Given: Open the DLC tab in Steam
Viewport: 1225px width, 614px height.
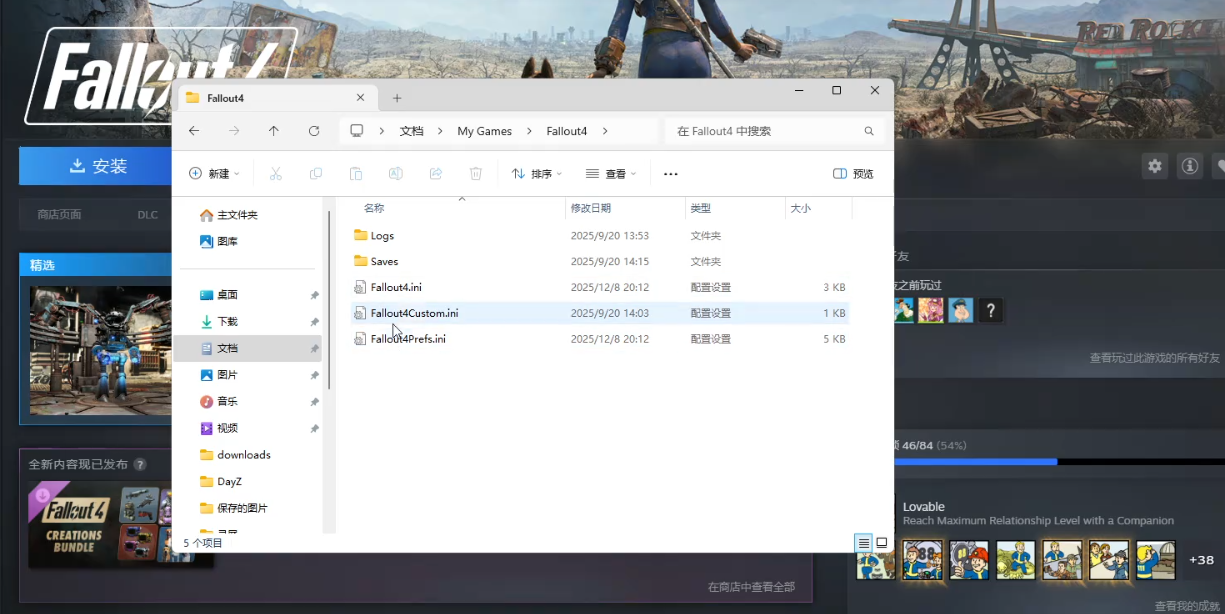Looking at the screenshot, I should pyautogui.click(x=148, y=215).
